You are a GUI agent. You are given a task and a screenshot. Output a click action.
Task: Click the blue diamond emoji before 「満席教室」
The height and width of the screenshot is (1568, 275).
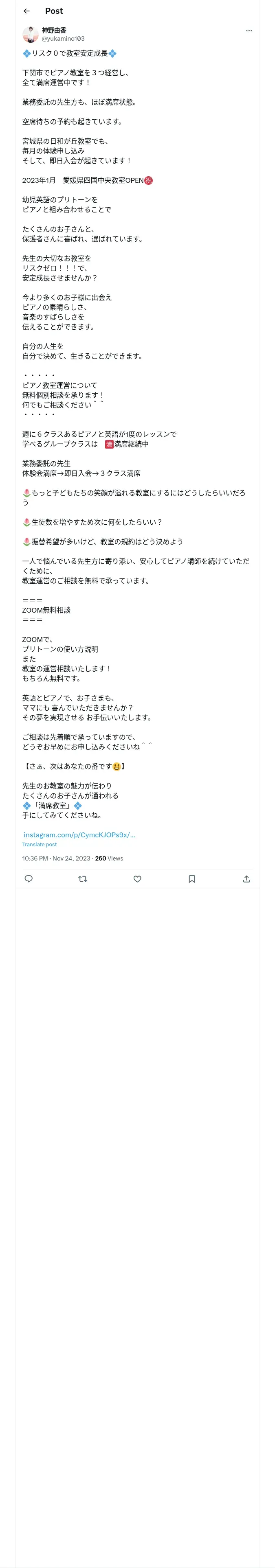[x=27, y=805]
